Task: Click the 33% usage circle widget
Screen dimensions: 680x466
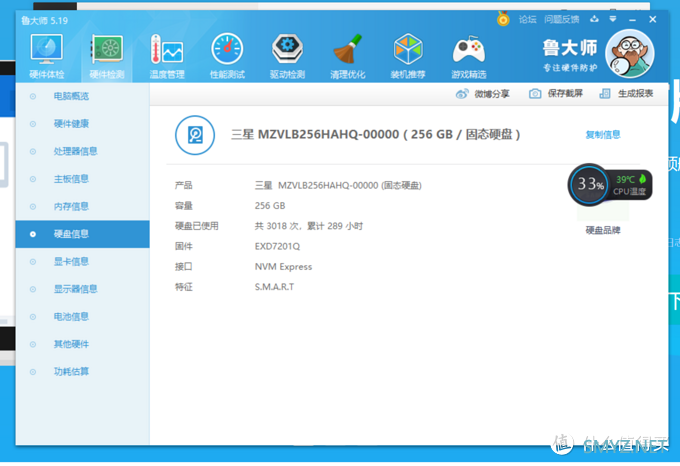Action: click(x=589, y=185)
